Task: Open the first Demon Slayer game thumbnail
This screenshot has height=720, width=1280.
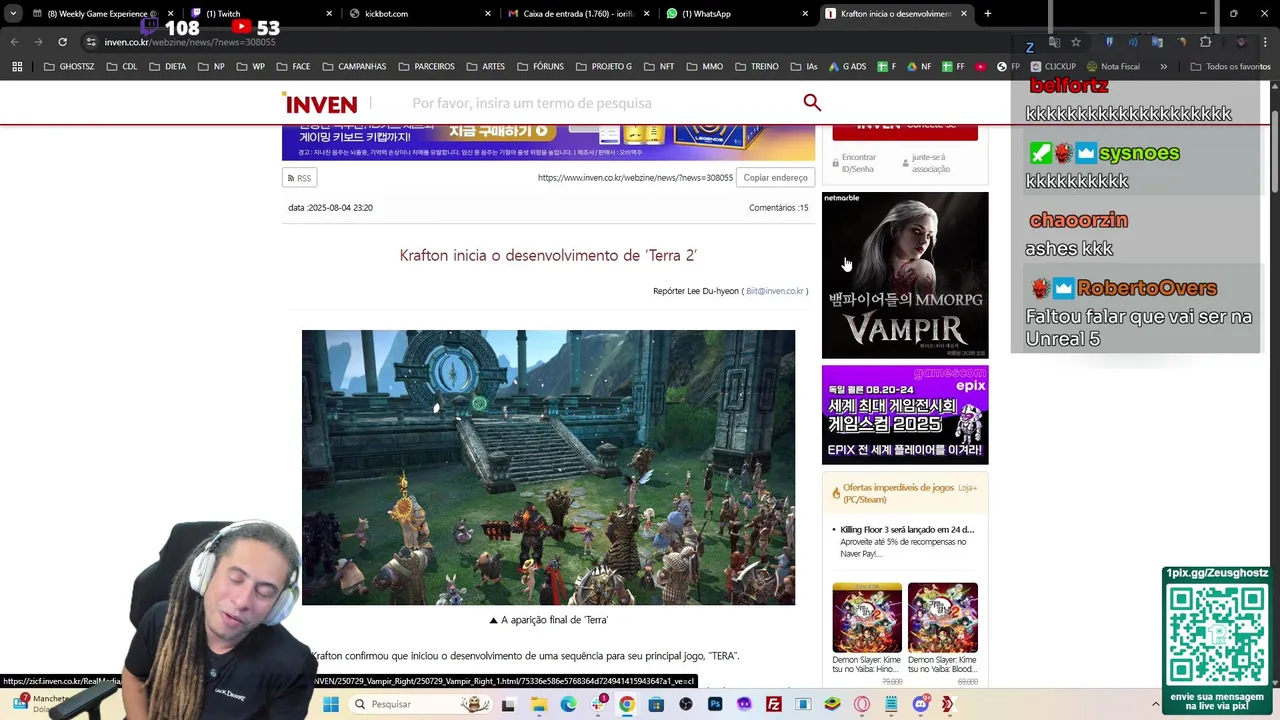Action: pyautogui.click(x=866, y=617)
